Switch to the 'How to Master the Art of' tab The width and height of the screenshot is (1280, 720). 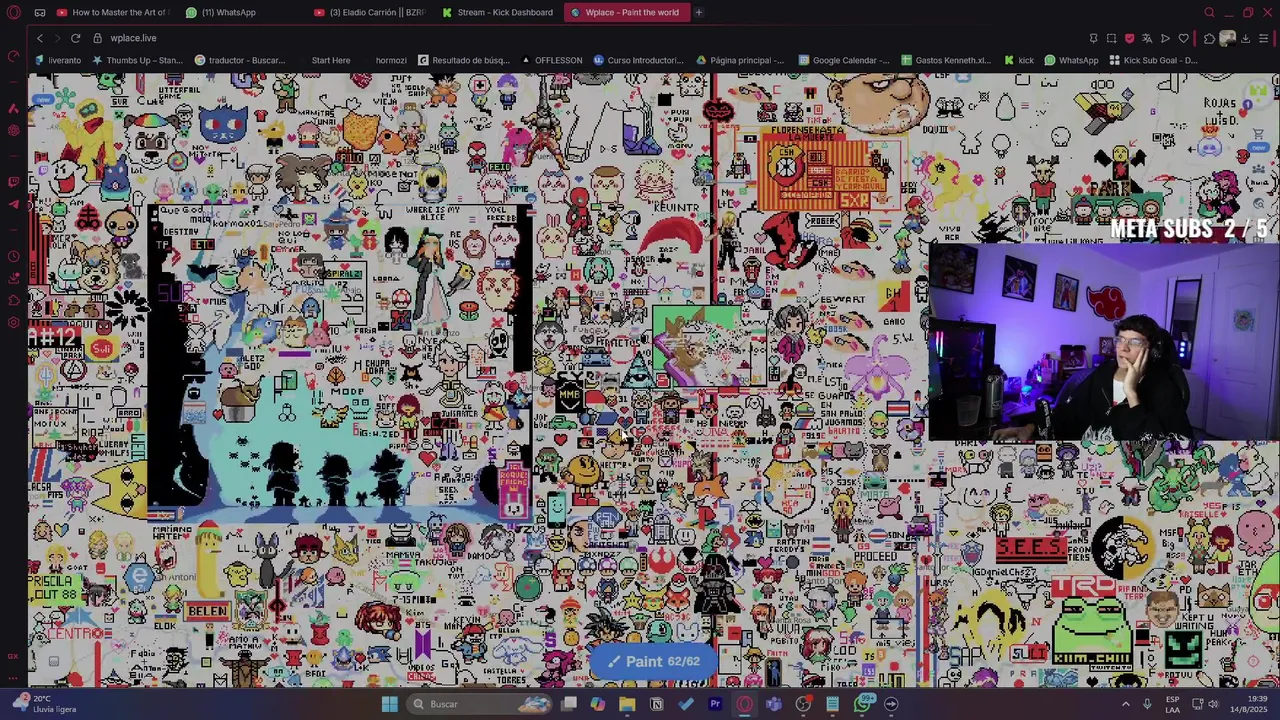112,12
